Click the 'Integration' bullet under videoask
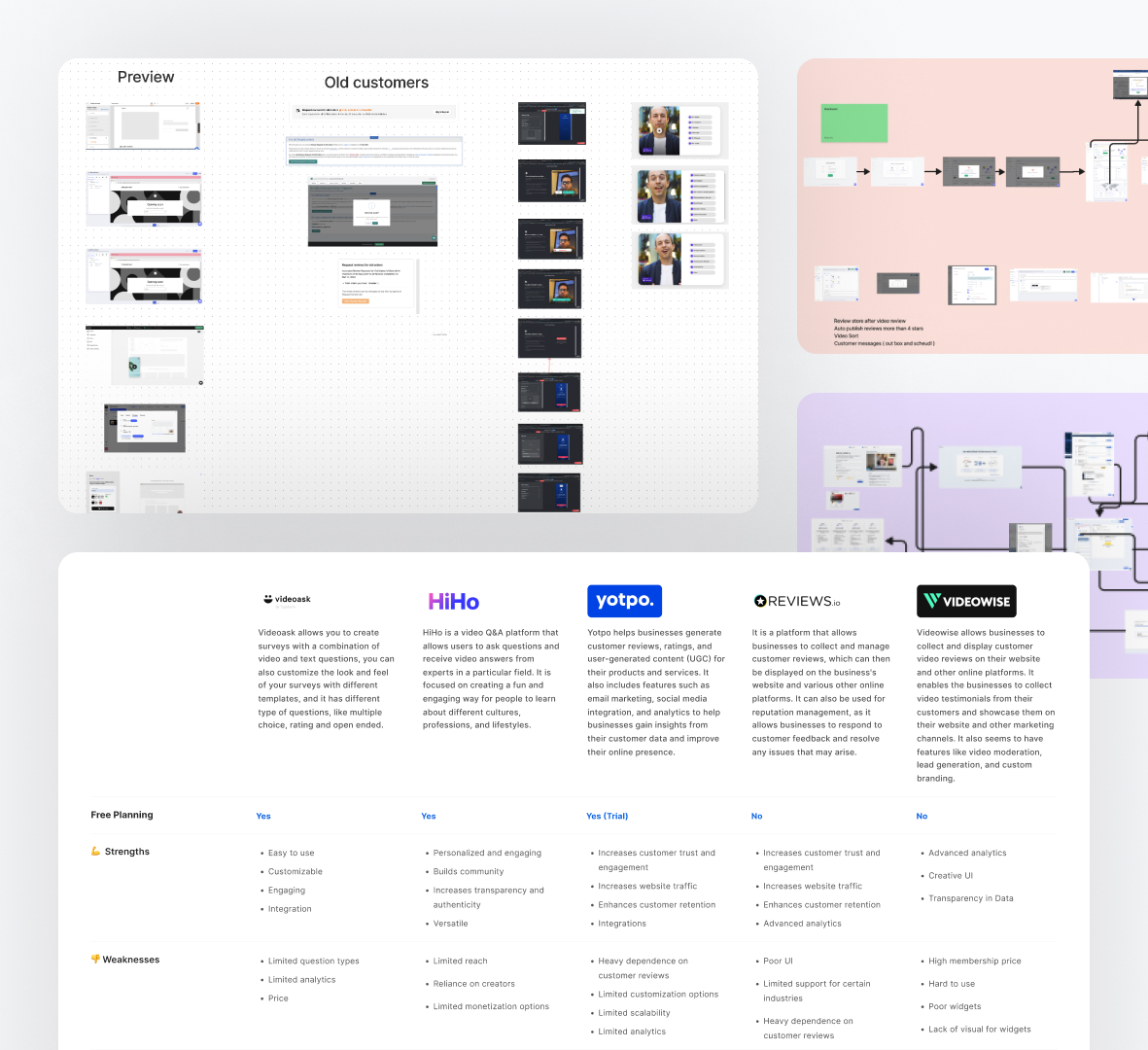Viewport: 1148px width, 1050px height. point(290,909)
